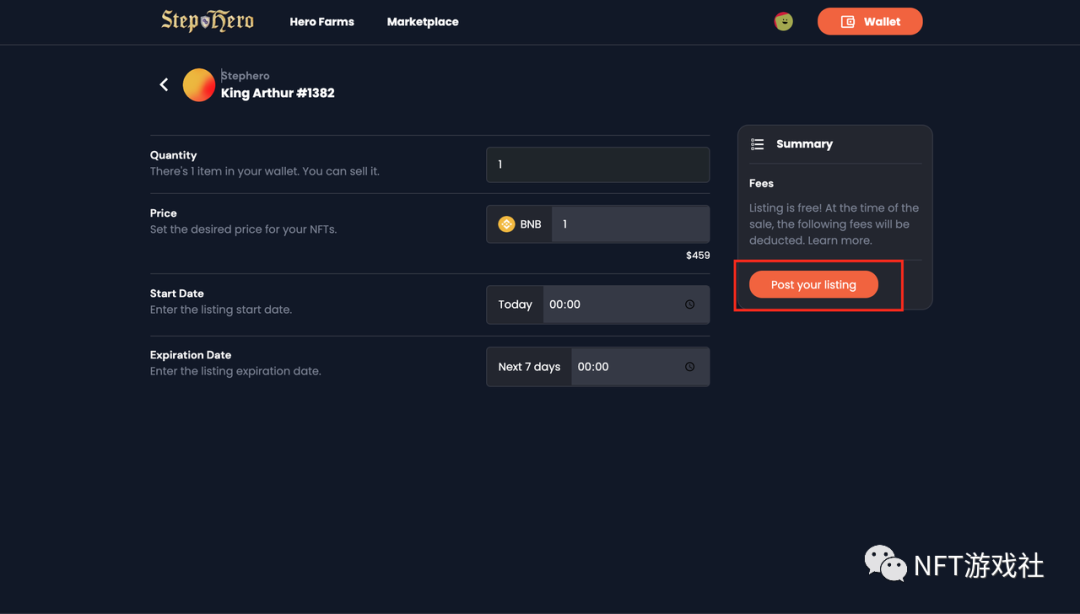The width and height of the screenshot is (1080, 614).
Task: Go to the Marketplace page
Action: [422, 22]
